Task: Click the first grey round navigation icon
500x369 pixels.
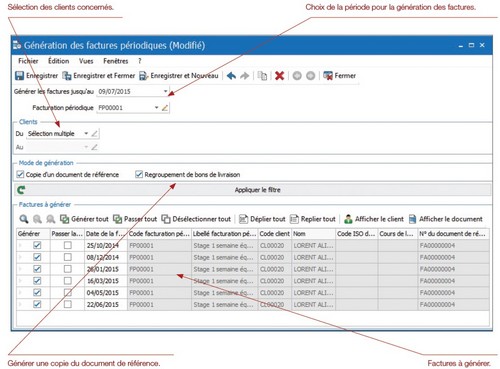Action: (297, 76)
